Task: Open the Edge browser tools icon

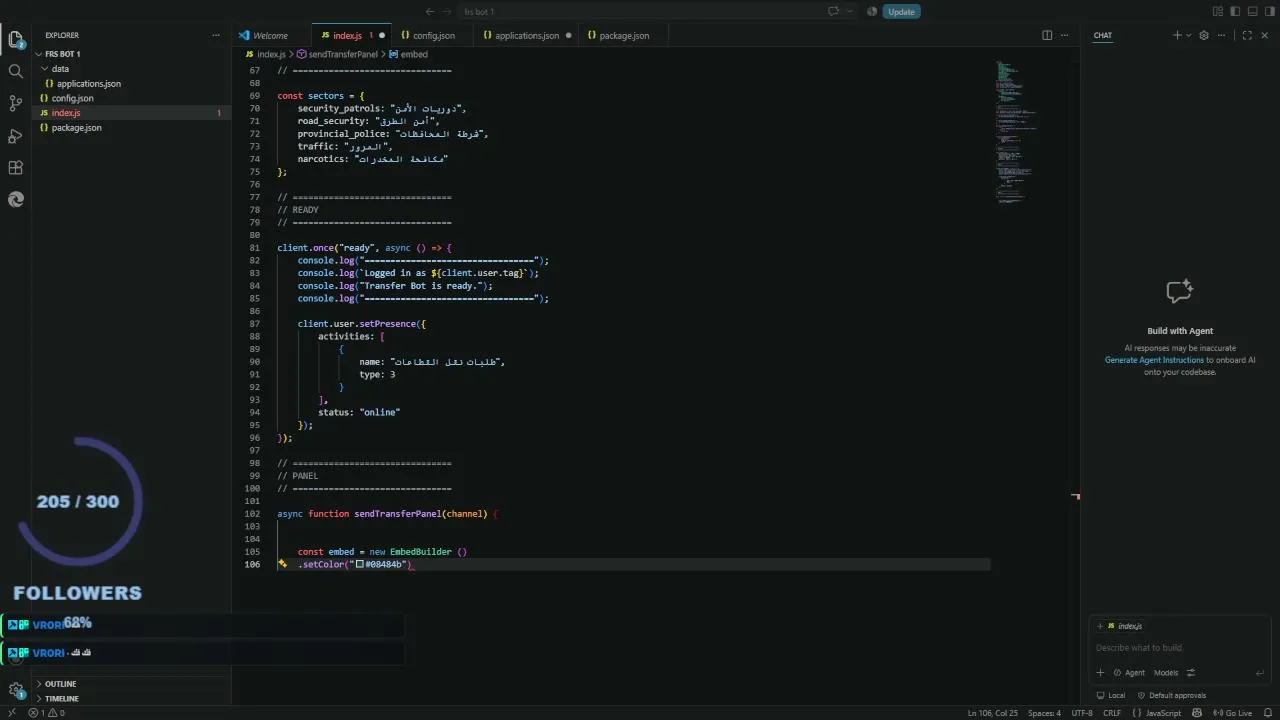Action: pyautogui.click(x=16, y=199)
